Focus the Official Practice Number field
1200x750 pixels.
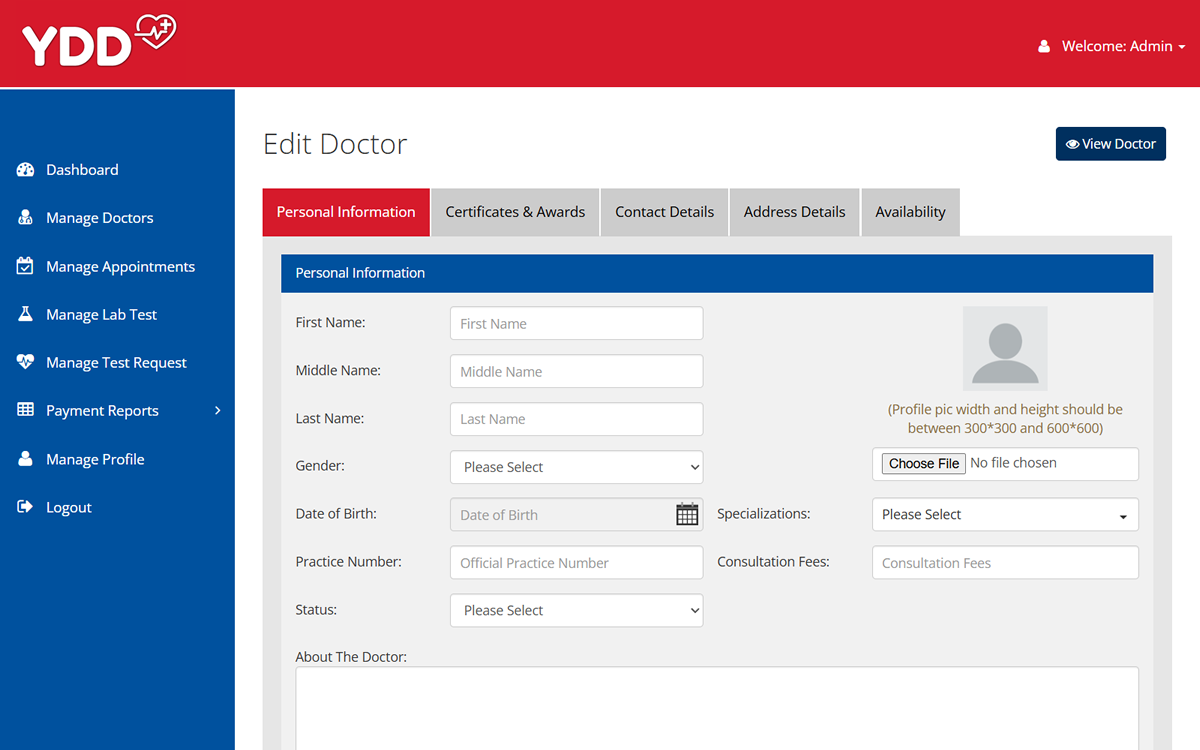point(577,562)
